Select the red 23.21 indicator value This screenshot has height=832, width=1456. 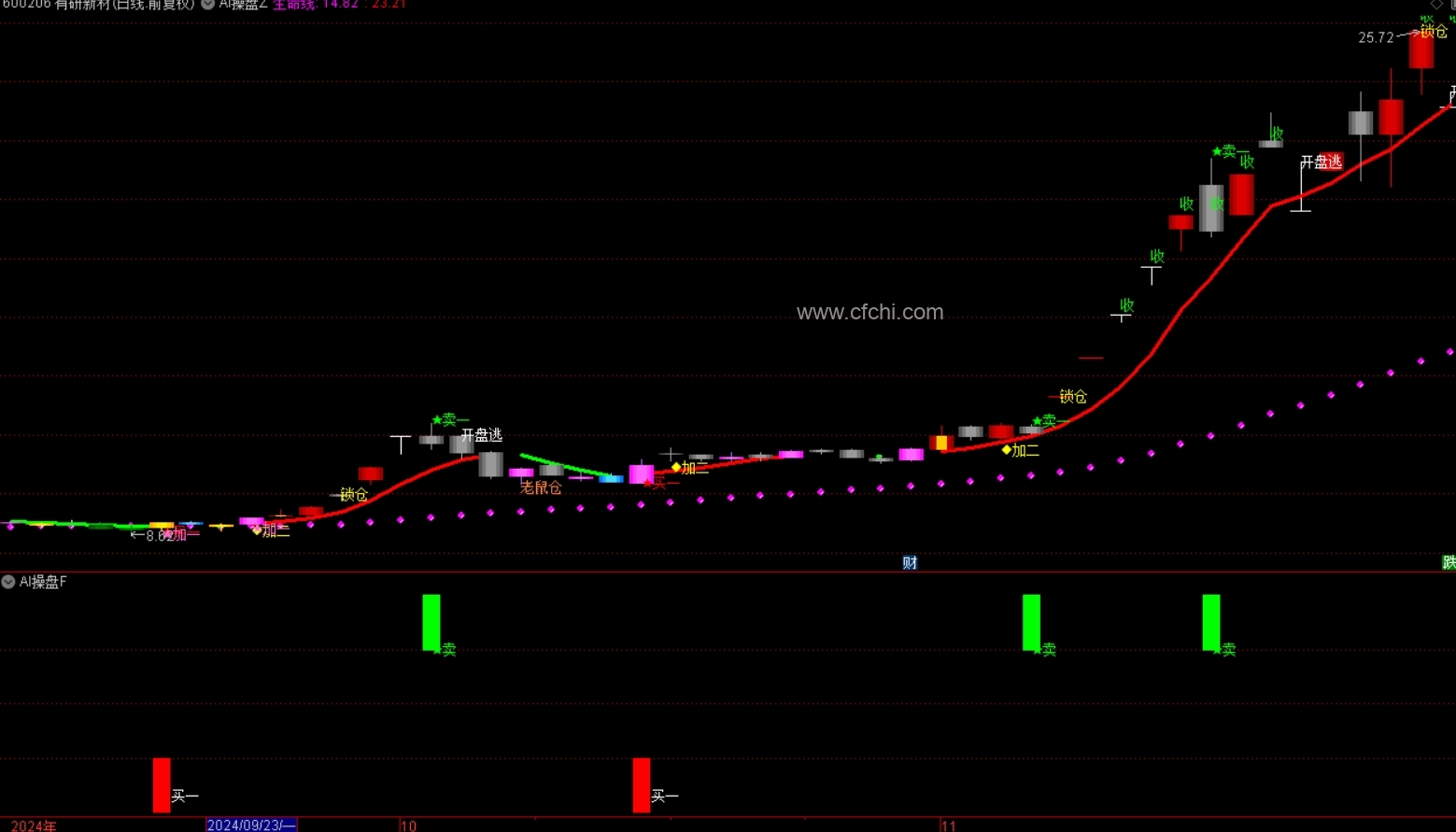[x=389, y=4]
